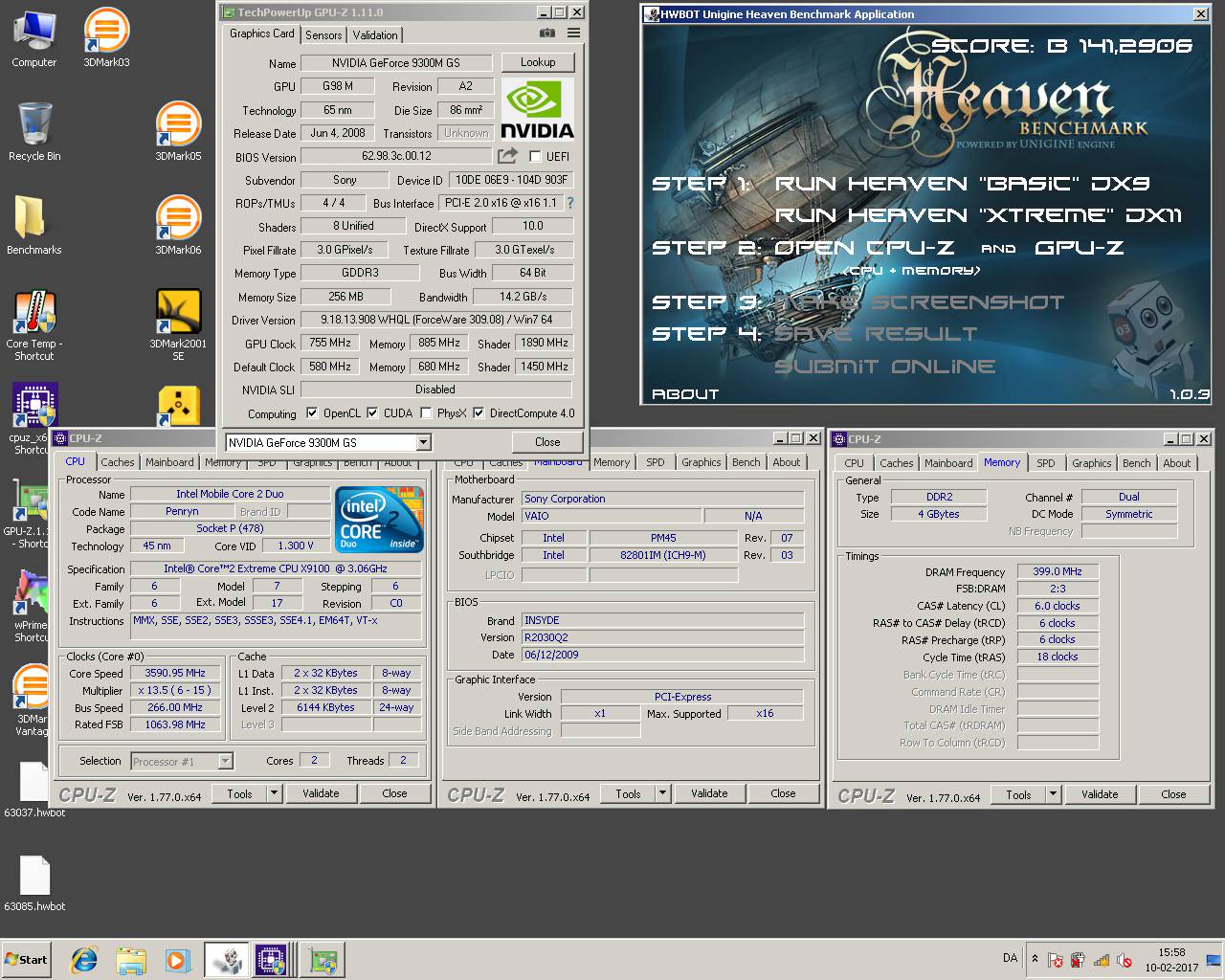Expand Tools arrow in CPU-Z Memory window

1053,794
